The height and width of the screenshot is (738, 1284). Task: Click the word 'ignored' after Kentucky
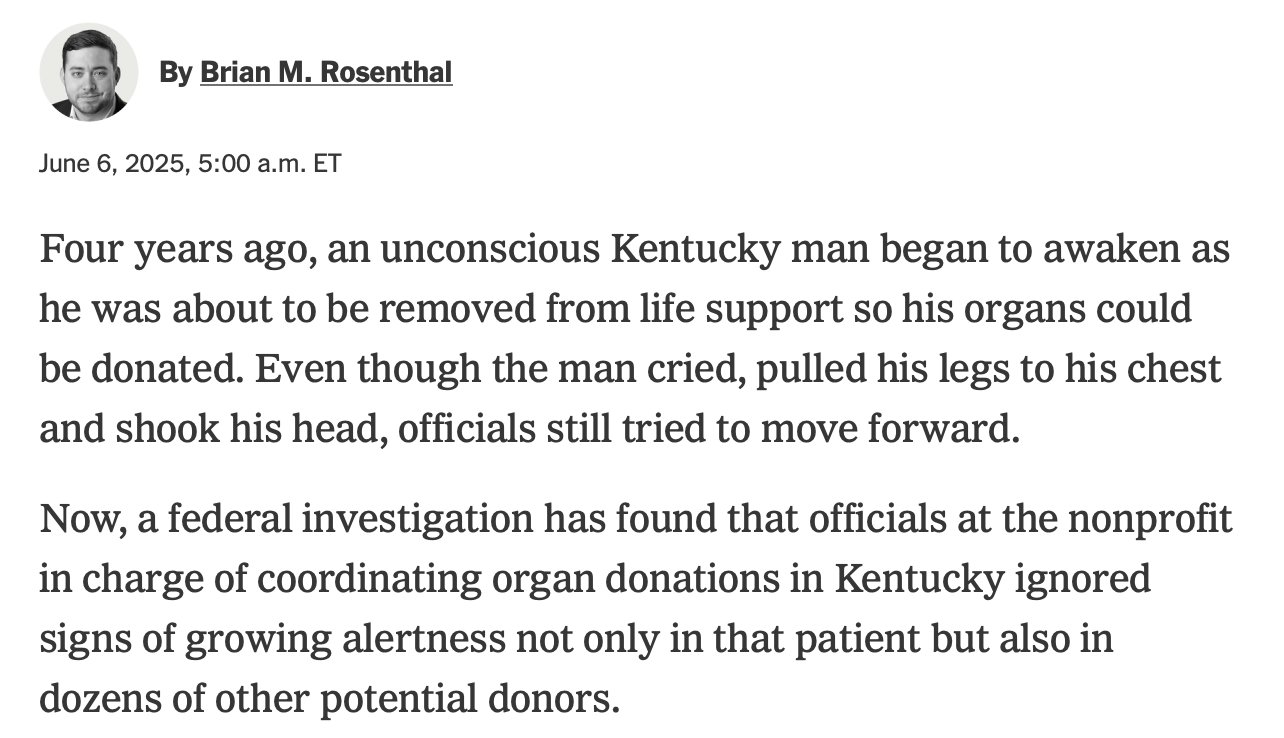coord(1093,581)
